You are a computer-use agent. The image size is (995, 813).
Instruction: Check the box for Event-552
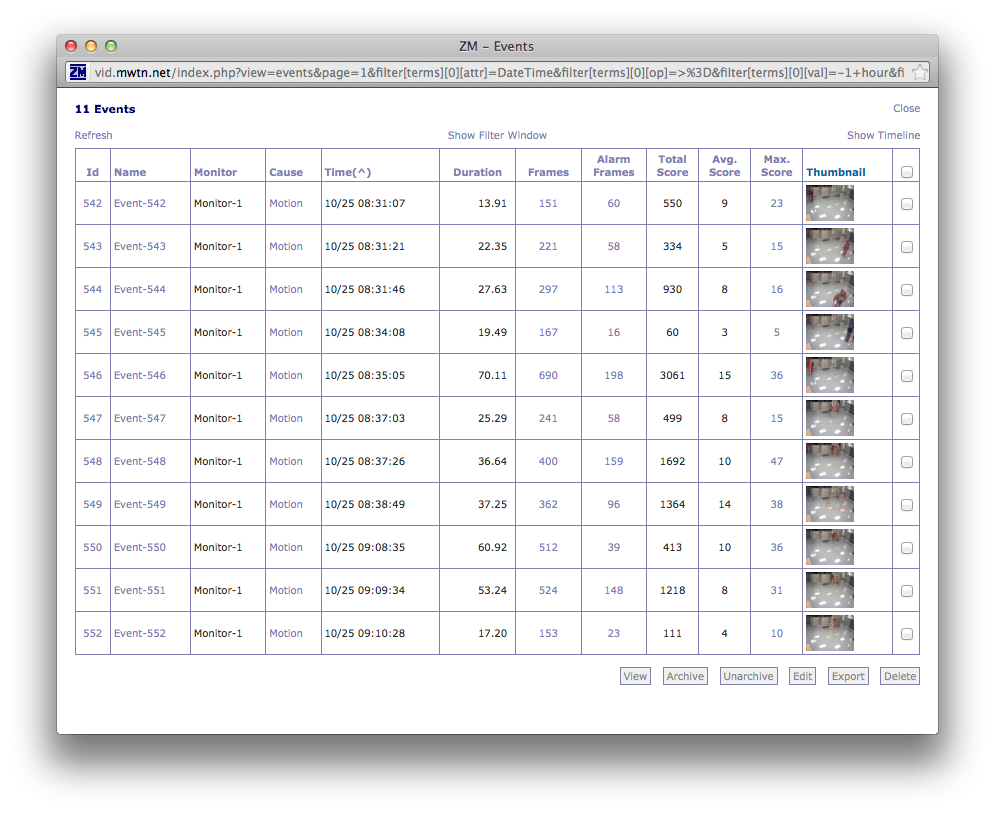click(x=907, y=634)
